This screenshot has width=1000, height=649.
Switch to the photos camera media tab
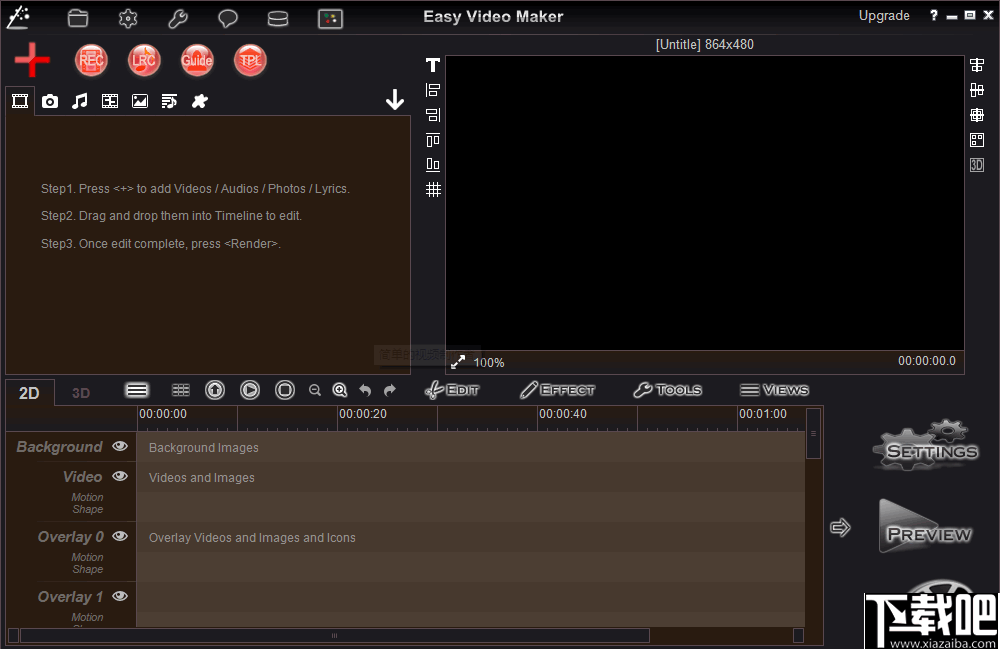click(x=49, y=100)
